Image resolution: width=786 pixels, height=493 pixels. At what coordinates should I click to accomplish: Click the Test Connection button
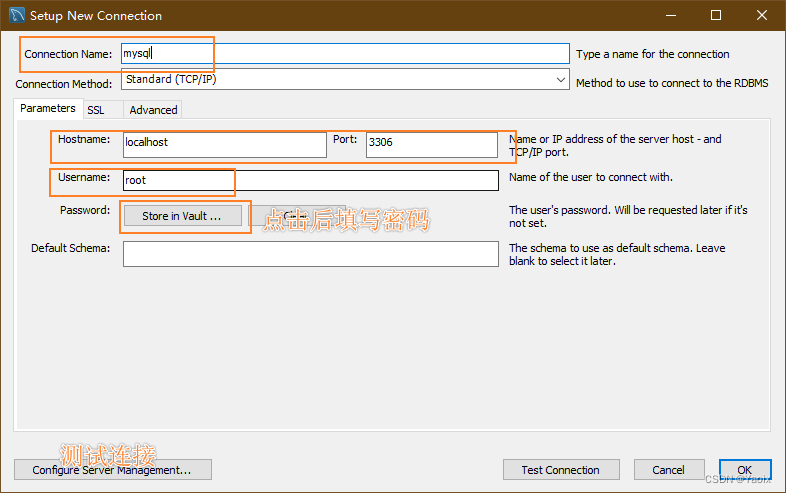561,469
